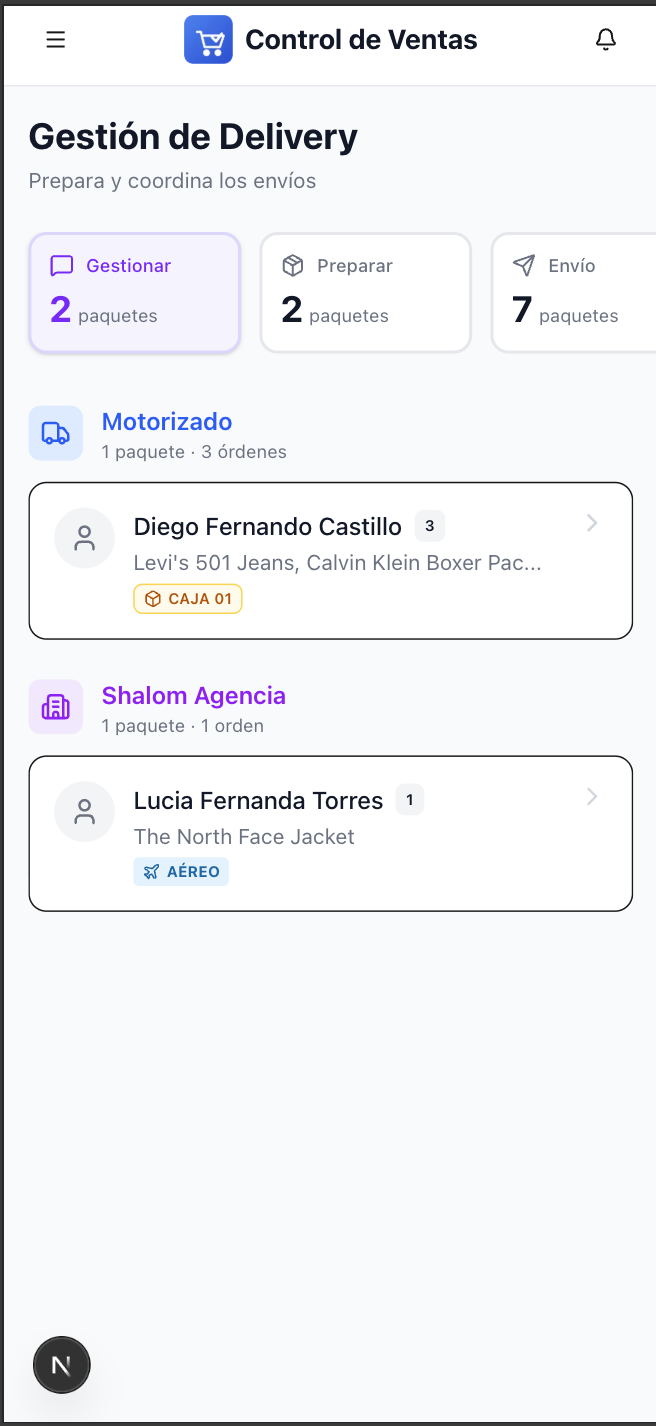Switch to the Preparar tab

[x=365, y=292]
